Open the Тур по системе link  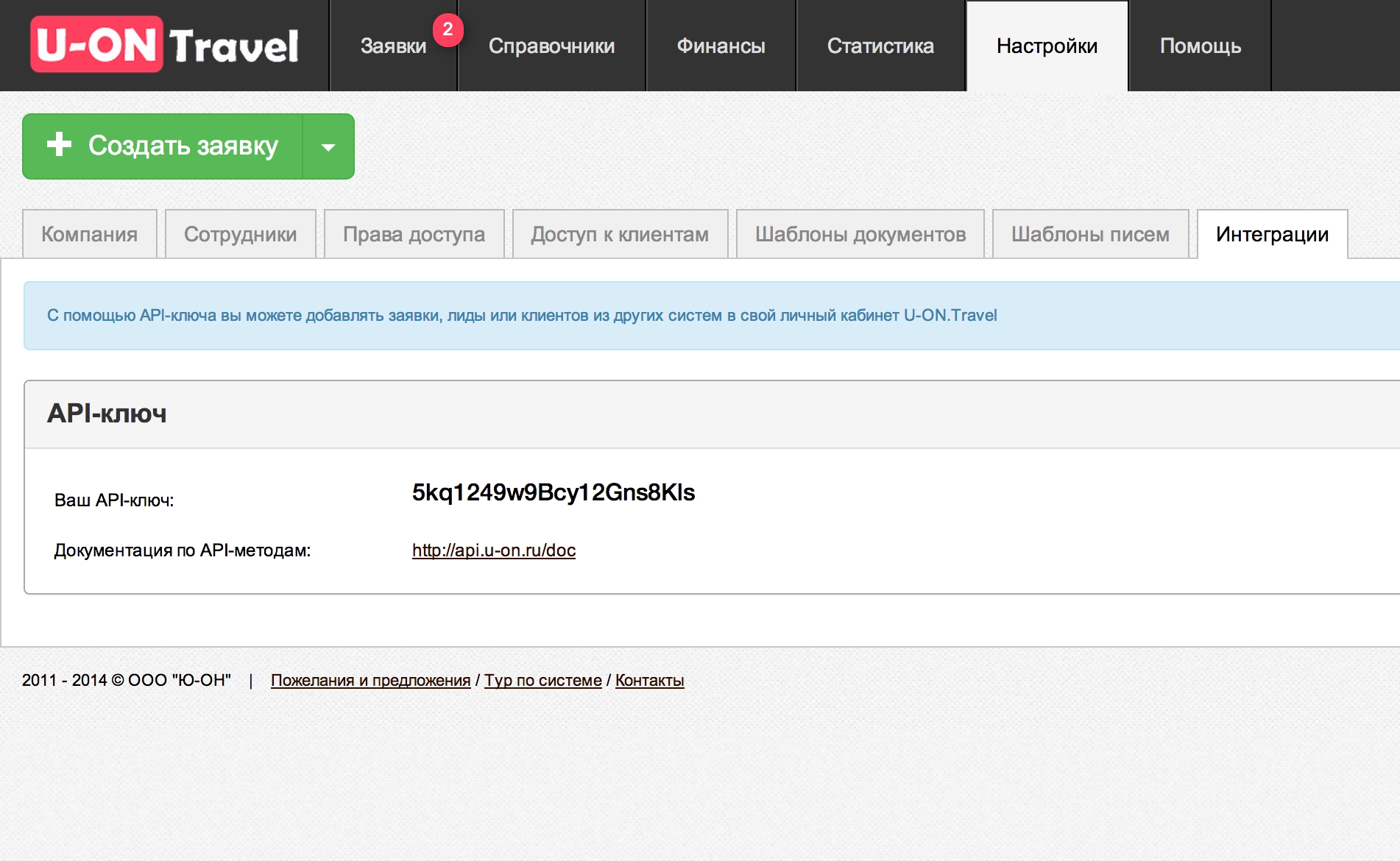tap(543, 681)
